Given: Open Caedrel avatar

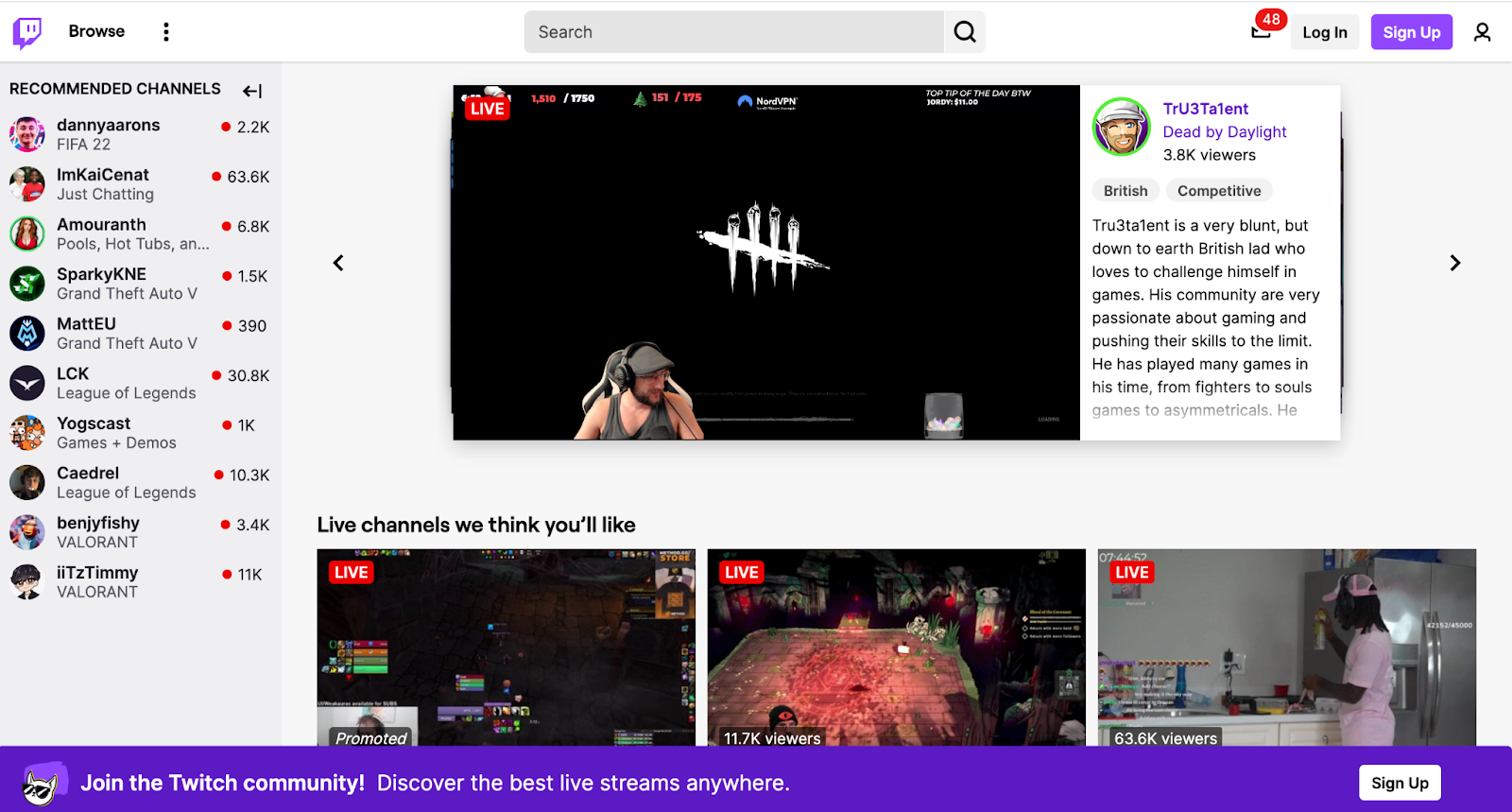Looking at the screenshot, I should point(27,482).
